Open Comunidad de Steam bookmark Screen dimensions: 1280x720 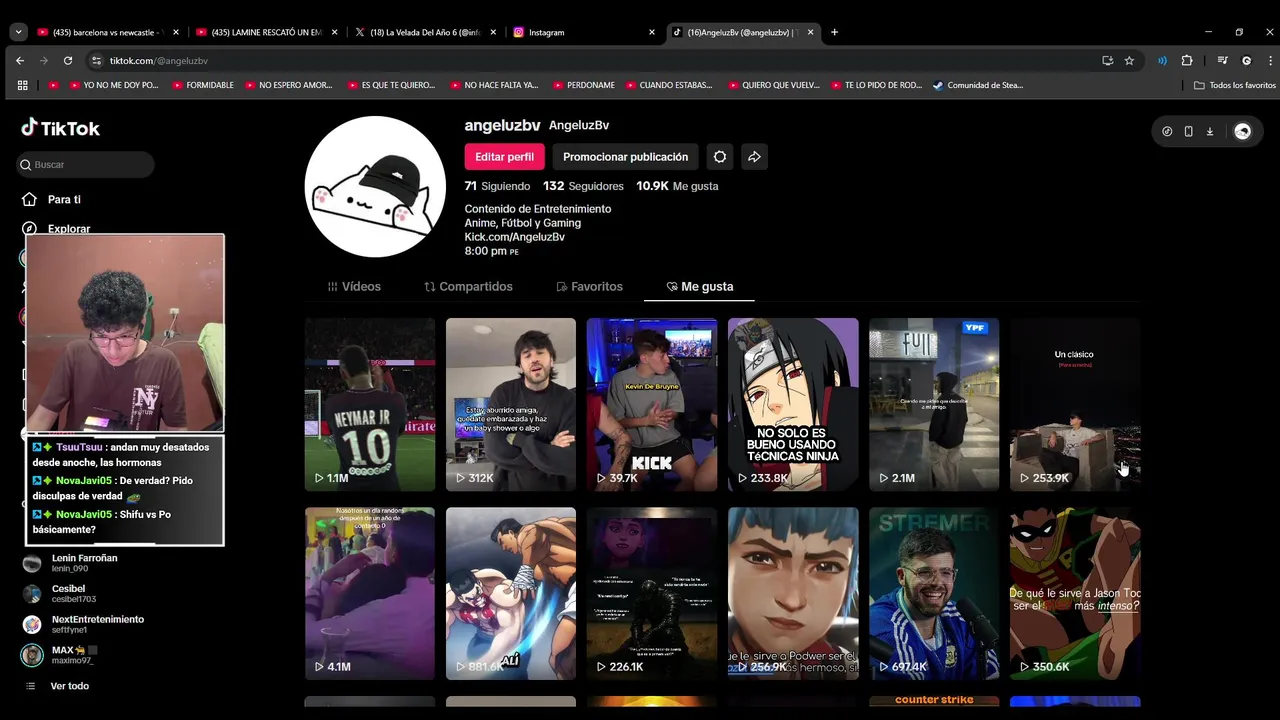[x=978, y=85]
